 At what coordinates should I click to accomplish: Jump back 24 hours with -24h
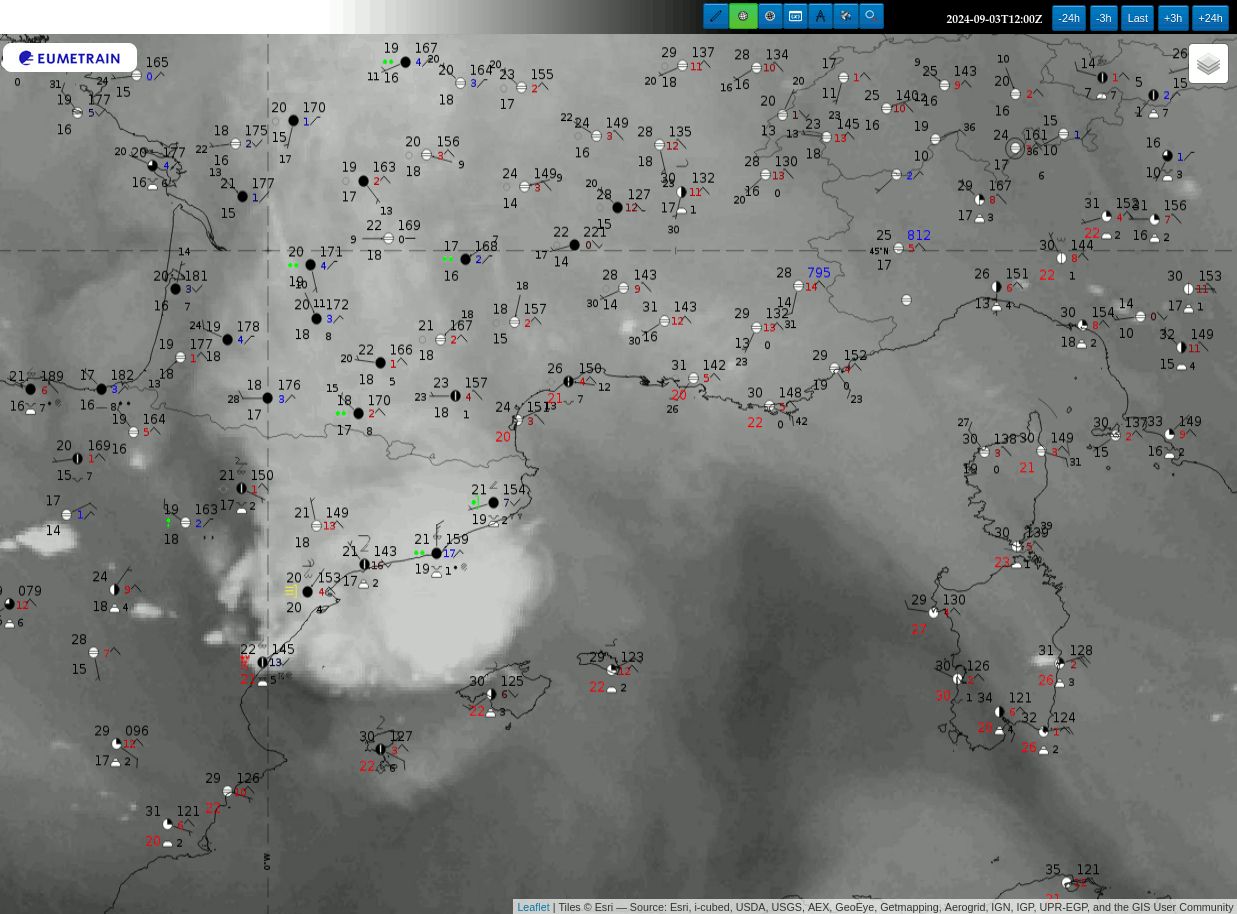(x=1069, y=18)
